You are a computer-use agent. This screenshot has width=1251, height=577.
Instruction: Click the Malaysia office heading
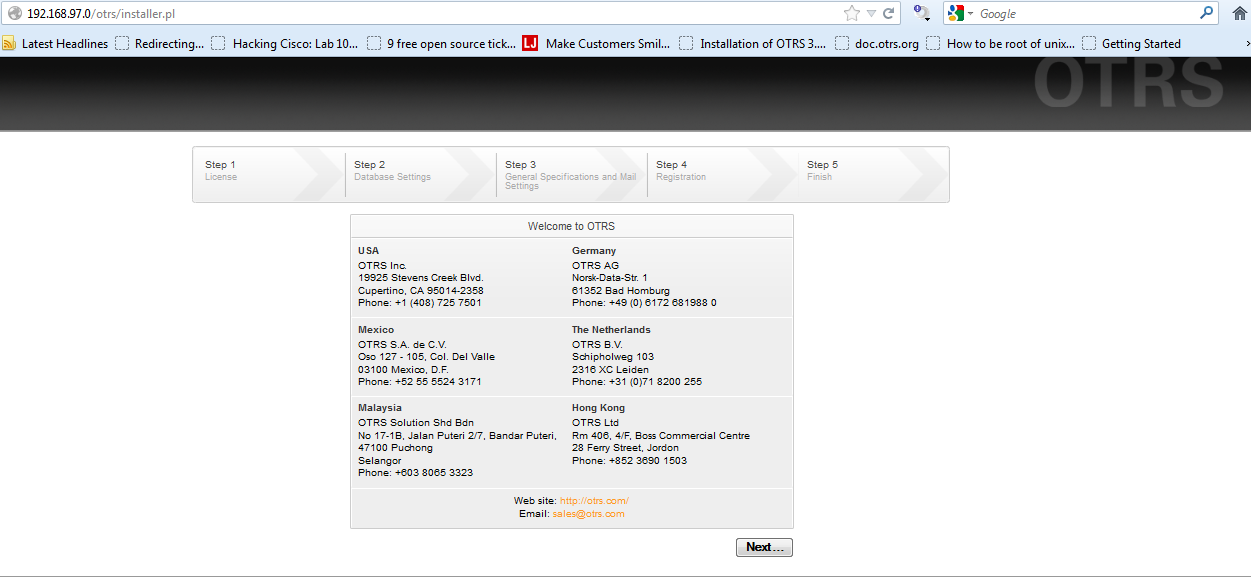point(380,408)
